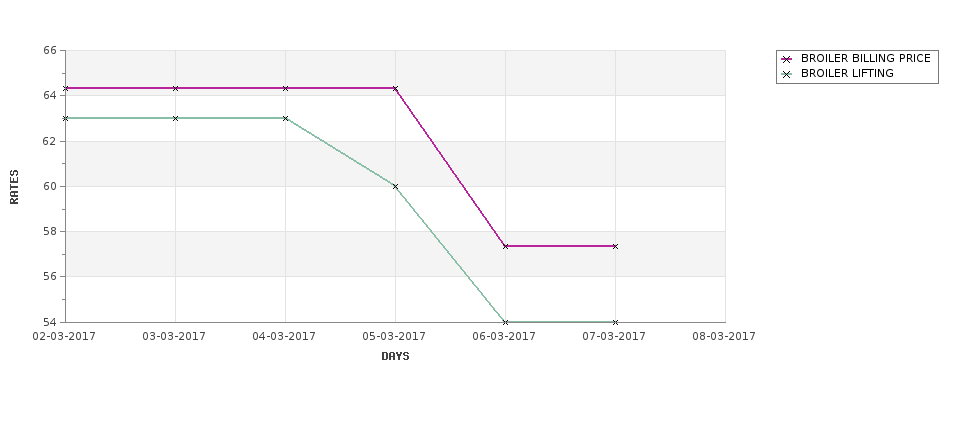This screenshot has width=975, height=429.
Task: Click lifting point at 54 on 07-03-2017
Action: 616,322
